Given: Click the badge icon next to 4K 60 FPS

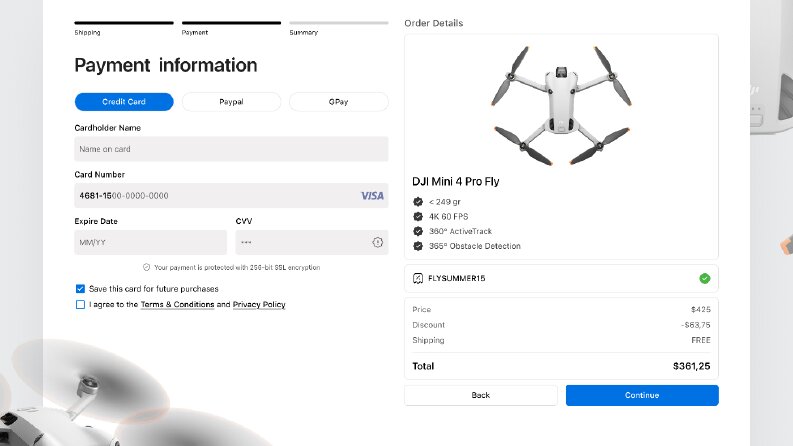Looking at the screenshot, I should [418, 216].
